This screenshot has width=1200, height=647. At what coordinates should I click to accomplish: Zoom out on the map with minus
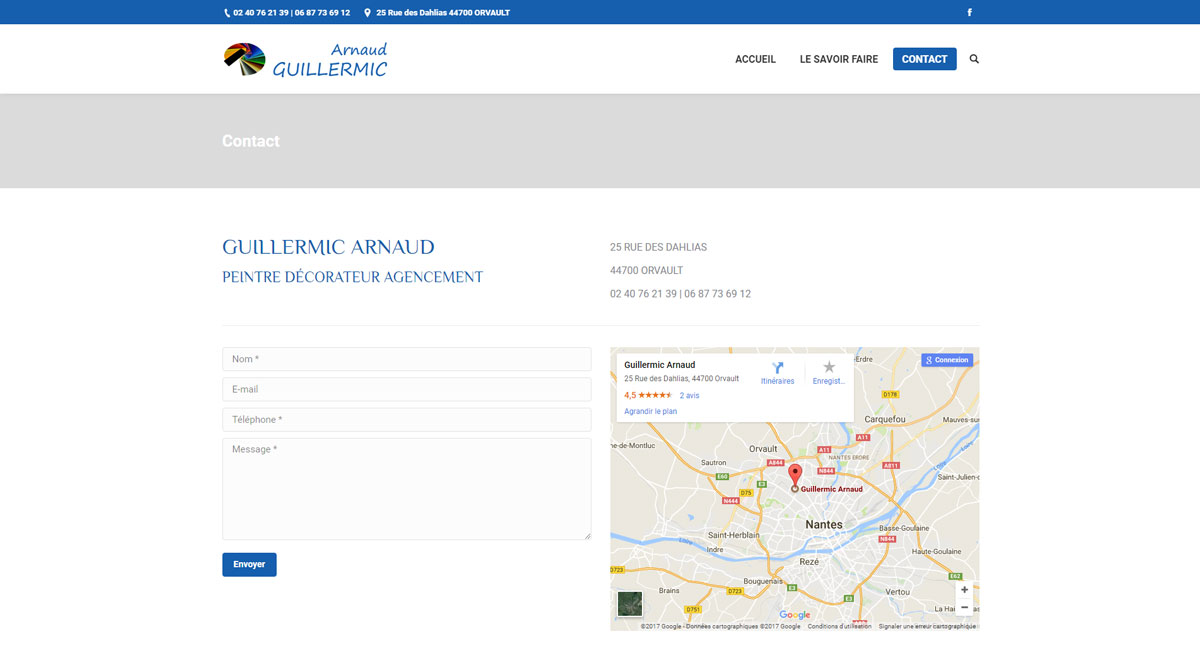(964, 607)
